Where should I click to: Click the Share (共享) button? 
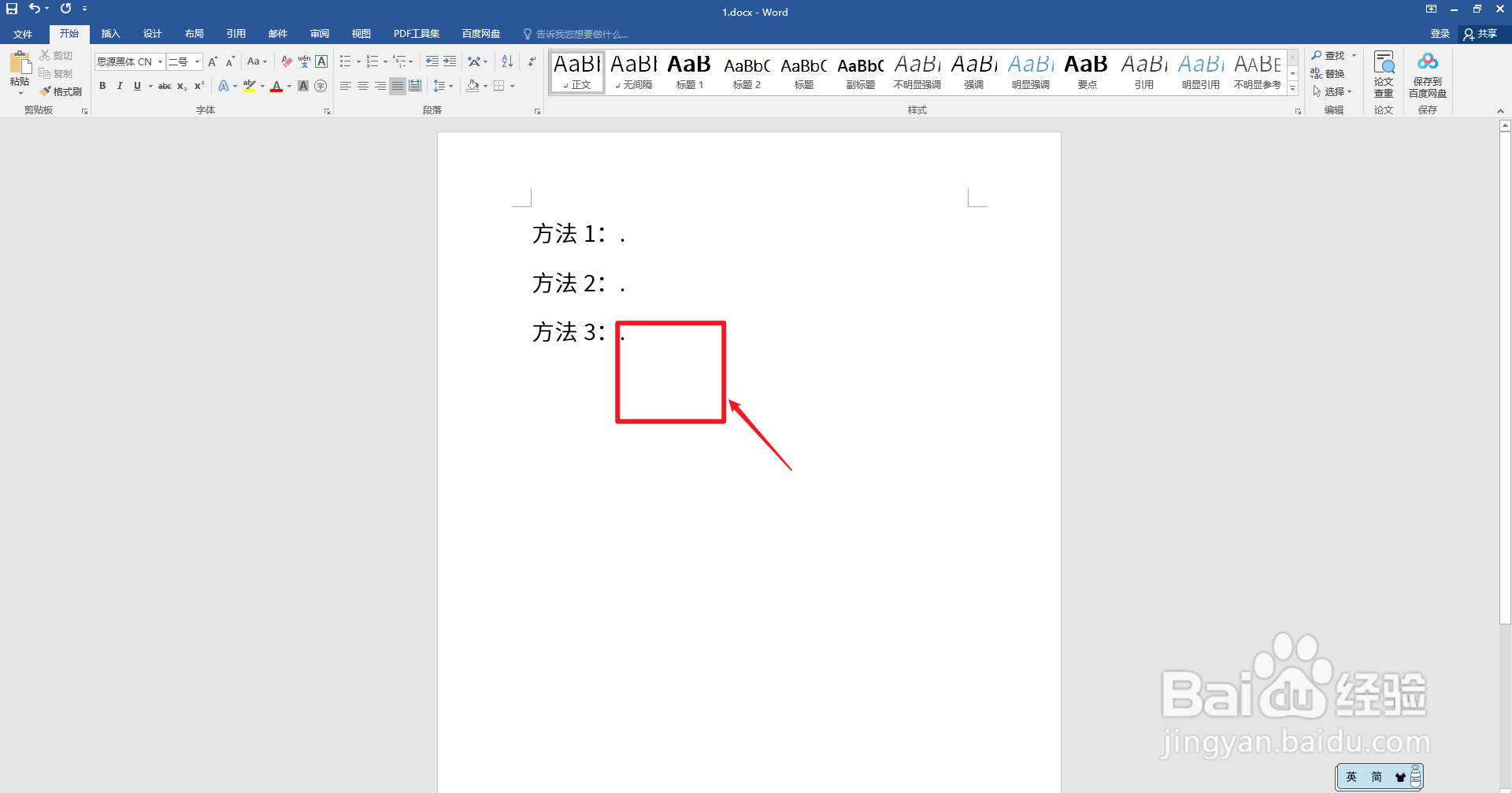1480,34
